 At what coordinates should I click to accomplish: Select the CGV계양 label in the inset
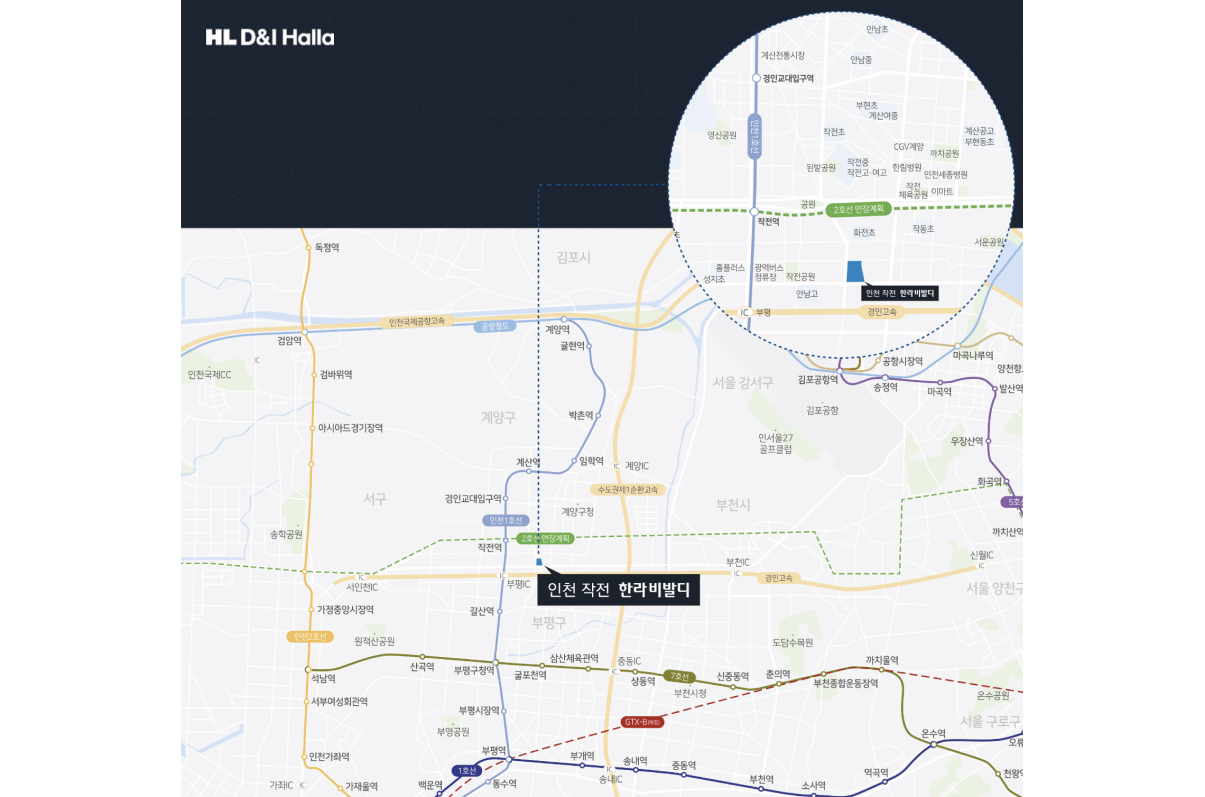tap(909, 147)
